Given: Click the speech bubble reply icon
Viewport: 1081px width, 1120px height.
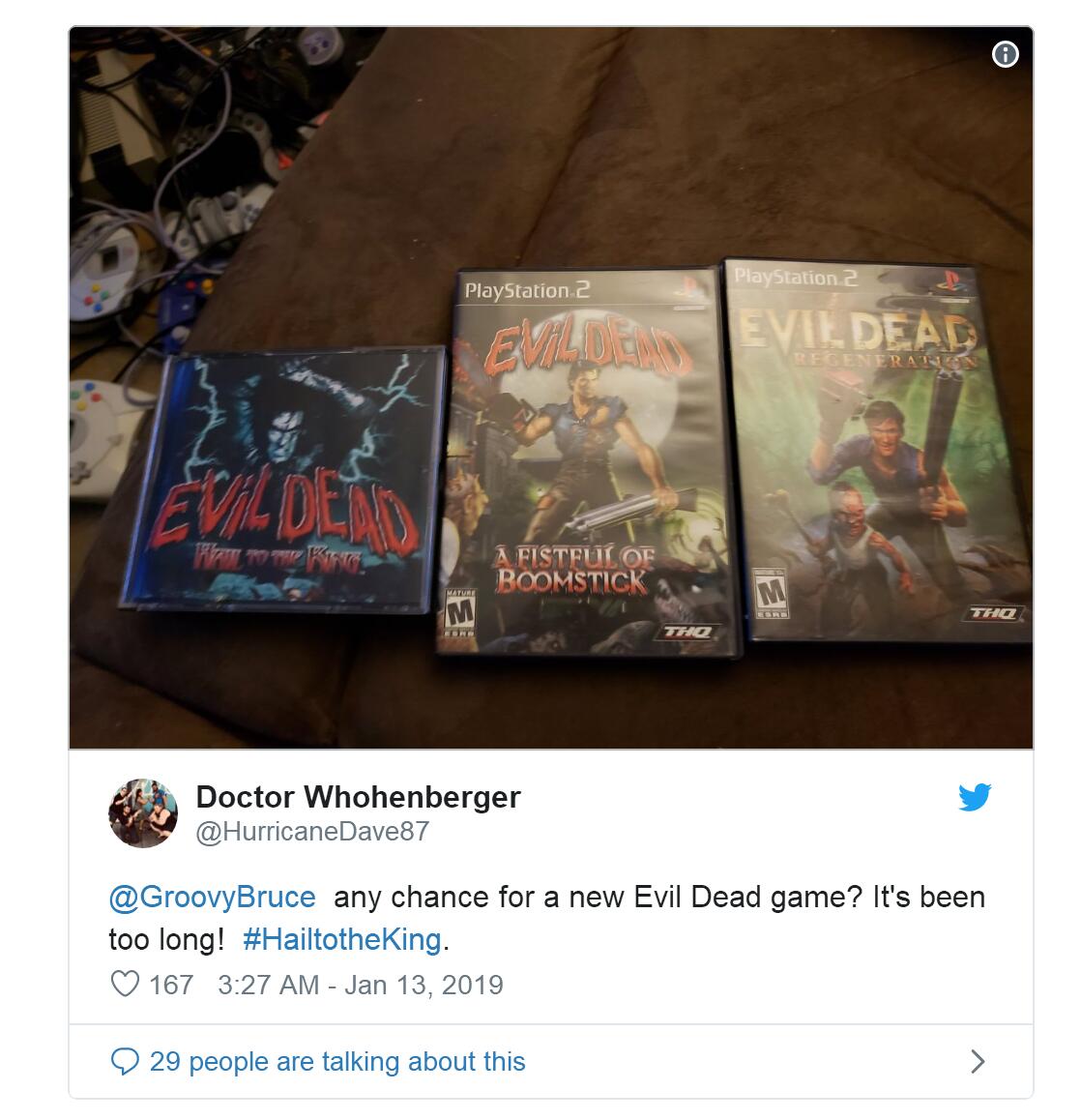Looking at the screenshot, I should 125,1061.
